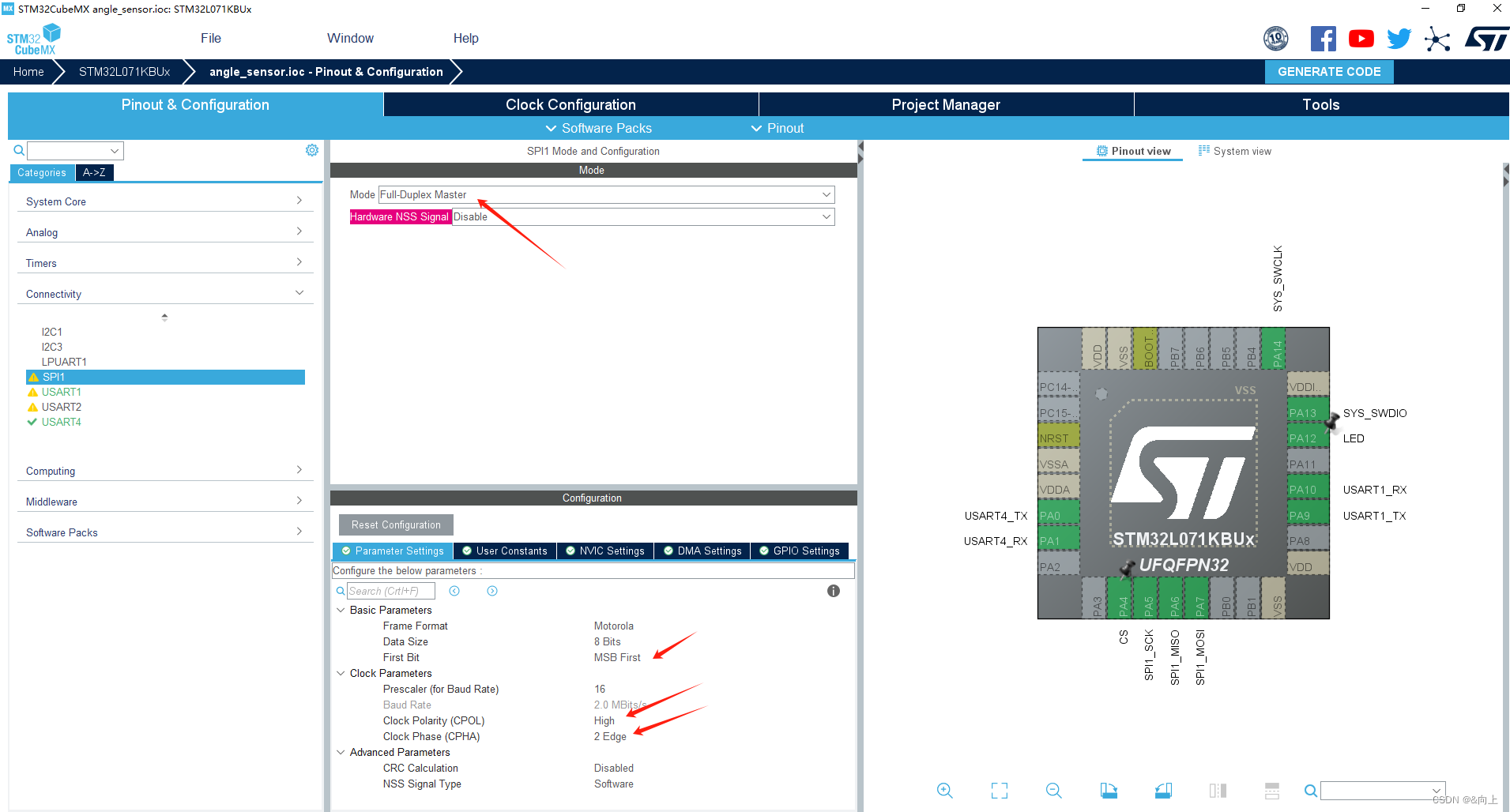This screenshot has height=812, width=1510.
Task: Click the pin search magnifier icon
Action: tap(1310, 791)
